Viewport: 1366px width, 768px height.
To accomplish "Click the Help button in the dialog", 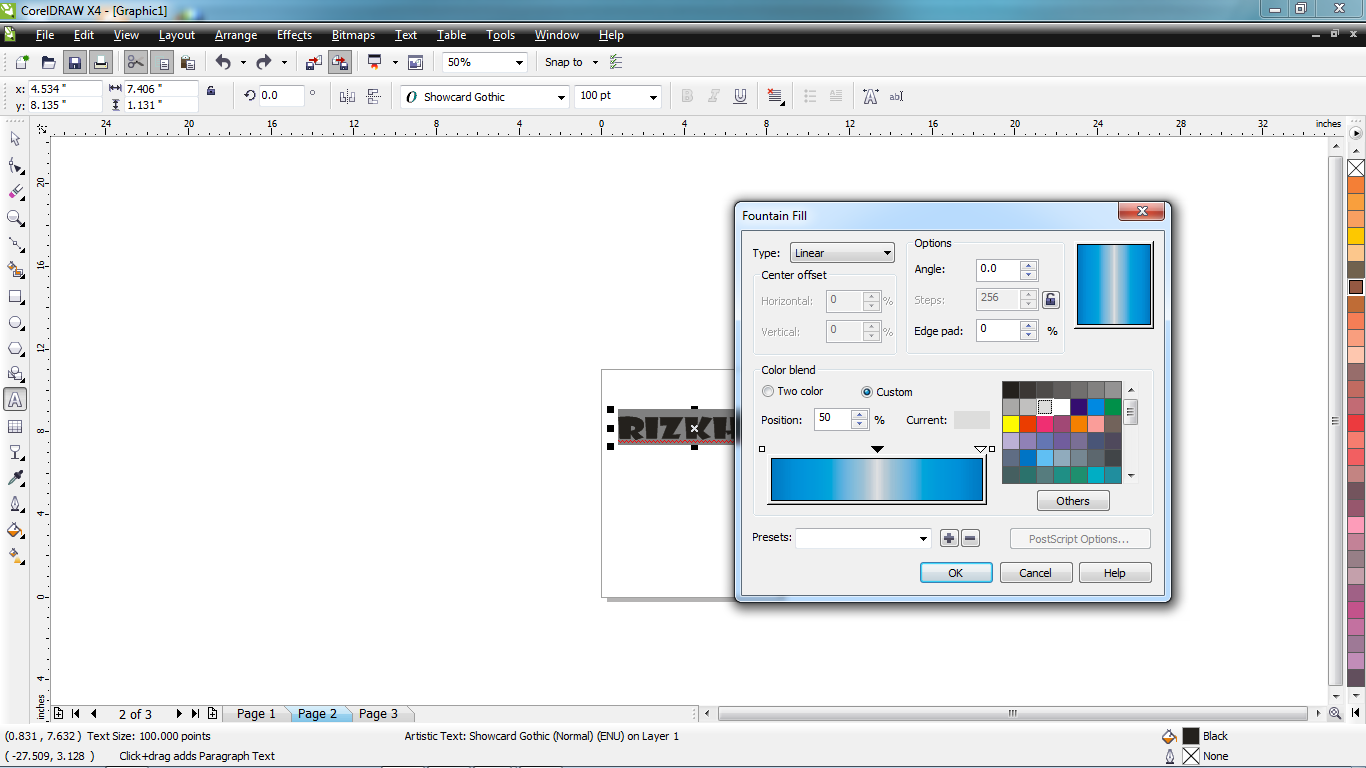I will coord(1115,573).
